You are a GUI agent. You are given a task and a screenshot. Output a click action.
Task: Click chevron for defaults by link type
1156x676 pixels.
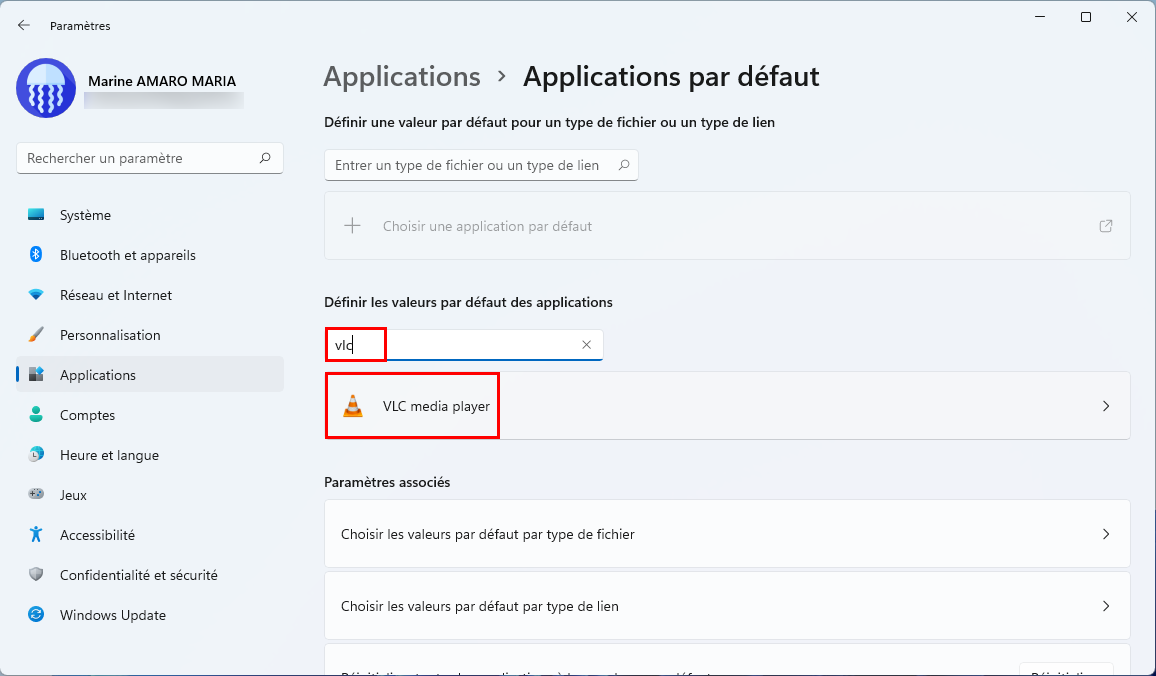(x=1106, y=606)
